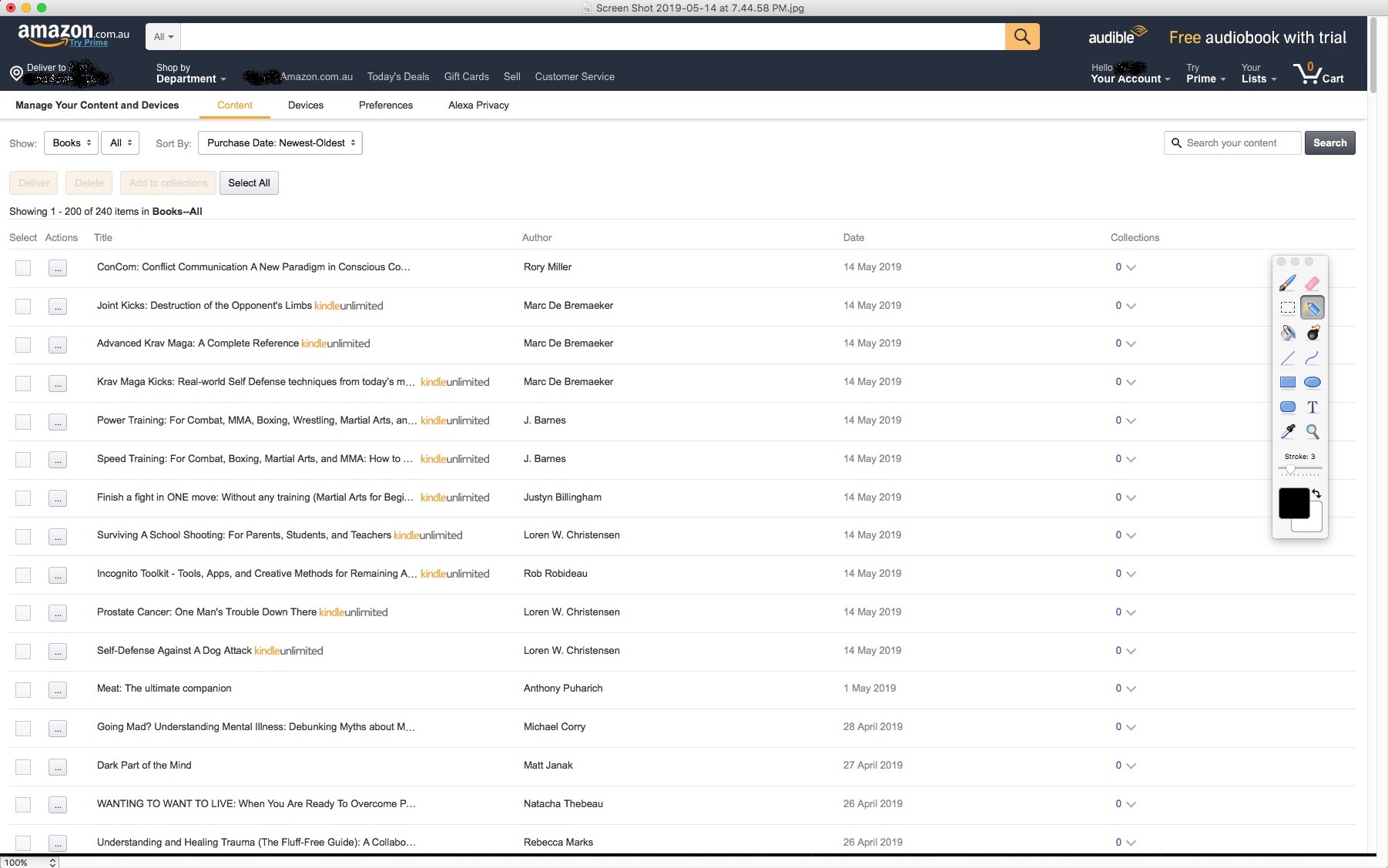Select the Zoom magnifier tool
This screenshot has height=868, width=1388.
coord(1313,431)
